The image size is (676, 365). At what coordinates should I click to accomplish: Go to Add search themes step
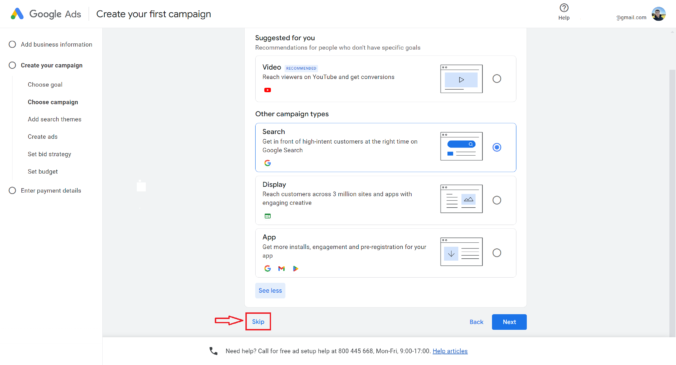(54, 119)
